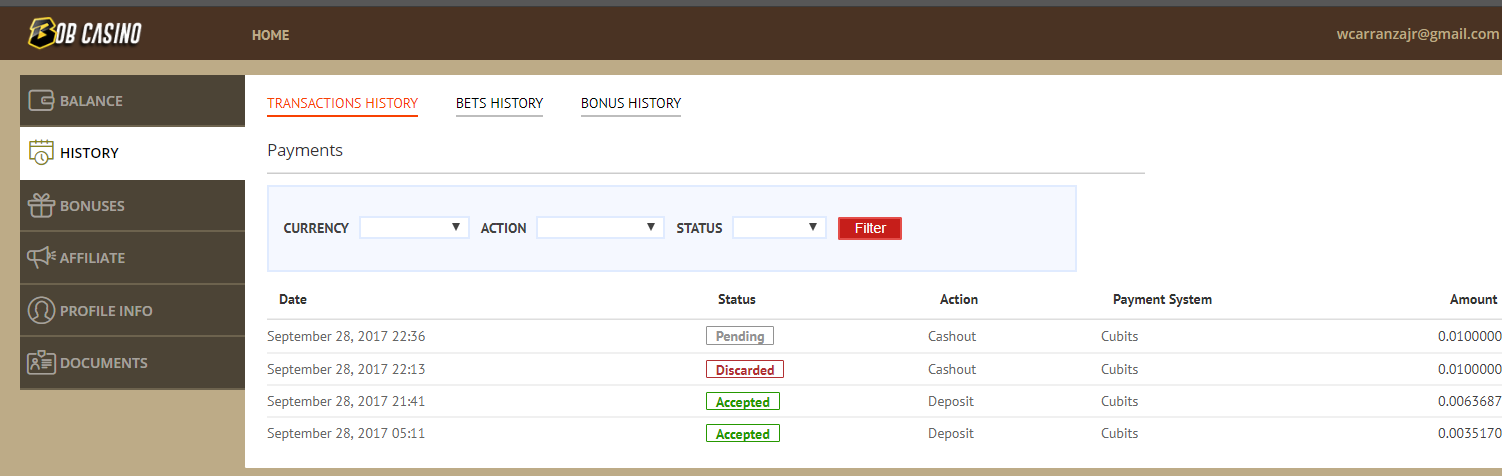1502x476 pixels.
Task: Click the person Profile Info icon
Action: 41,310
